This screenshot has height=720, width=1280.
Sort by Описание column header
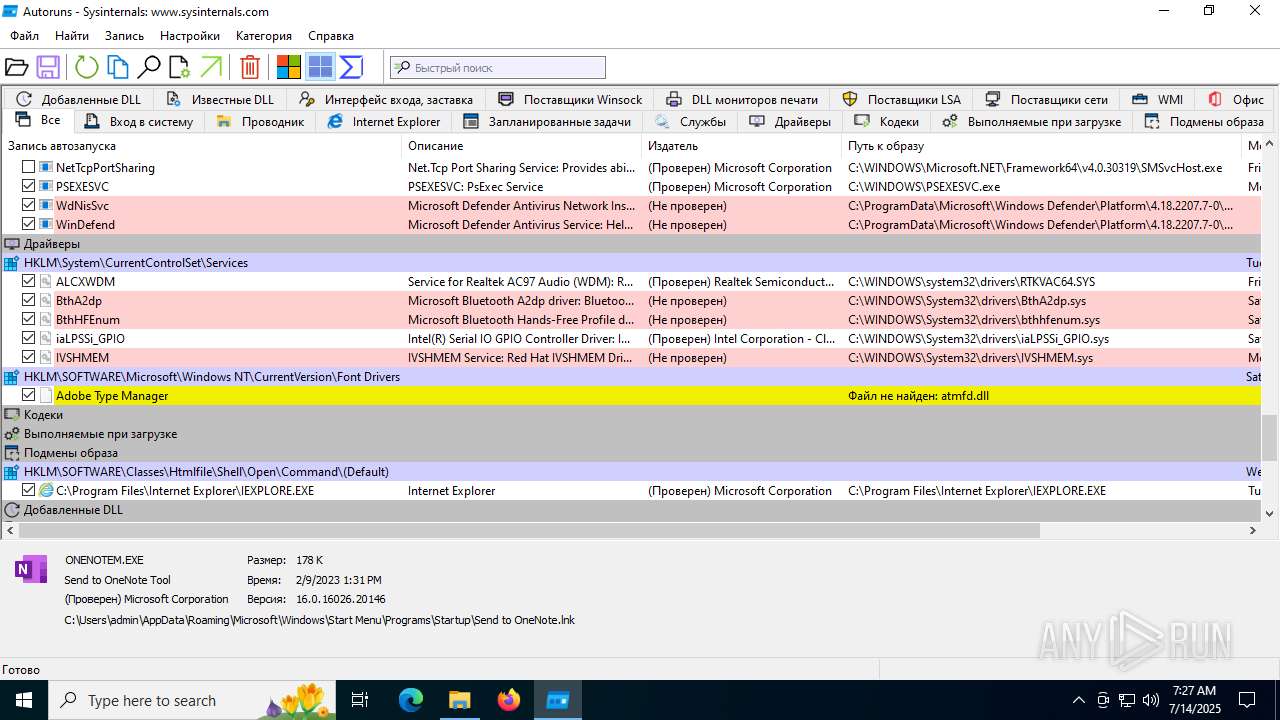point(521,146)
